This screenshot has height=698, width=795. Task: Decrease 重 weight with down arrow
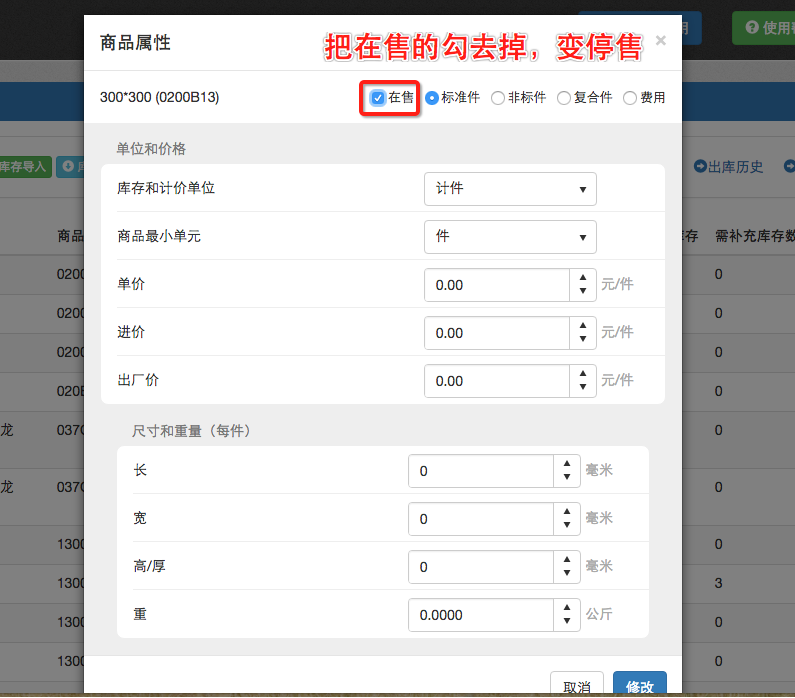click(x=567, y=621)
